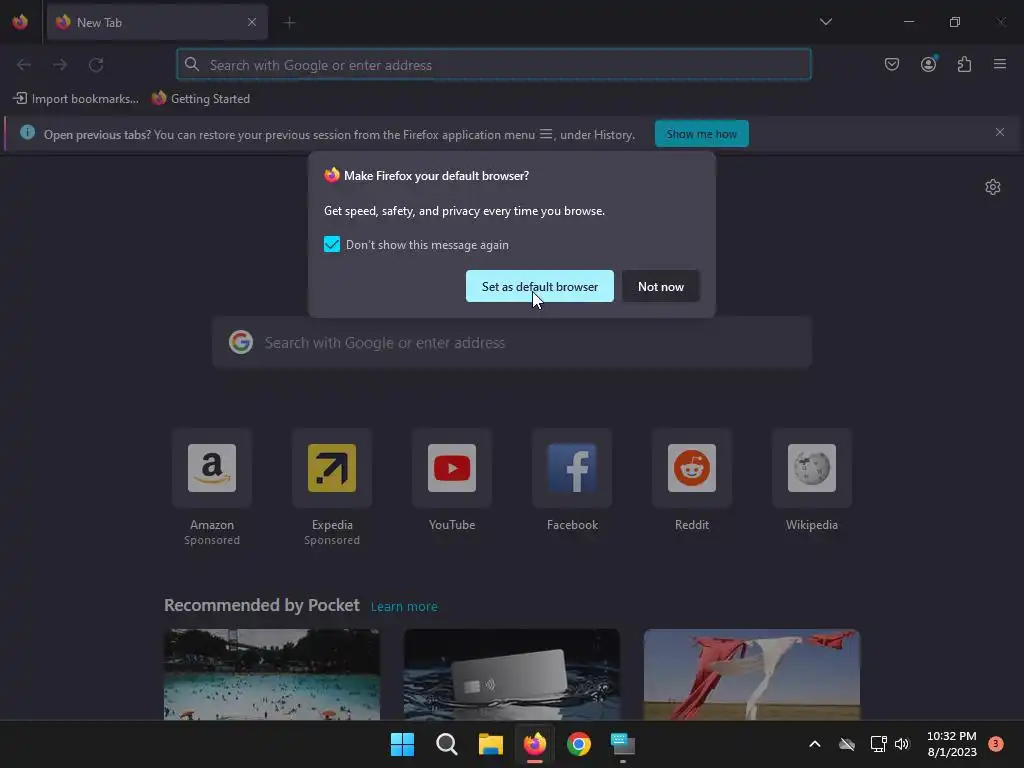
Task: Go back with the back arrow
Action: 24,65
